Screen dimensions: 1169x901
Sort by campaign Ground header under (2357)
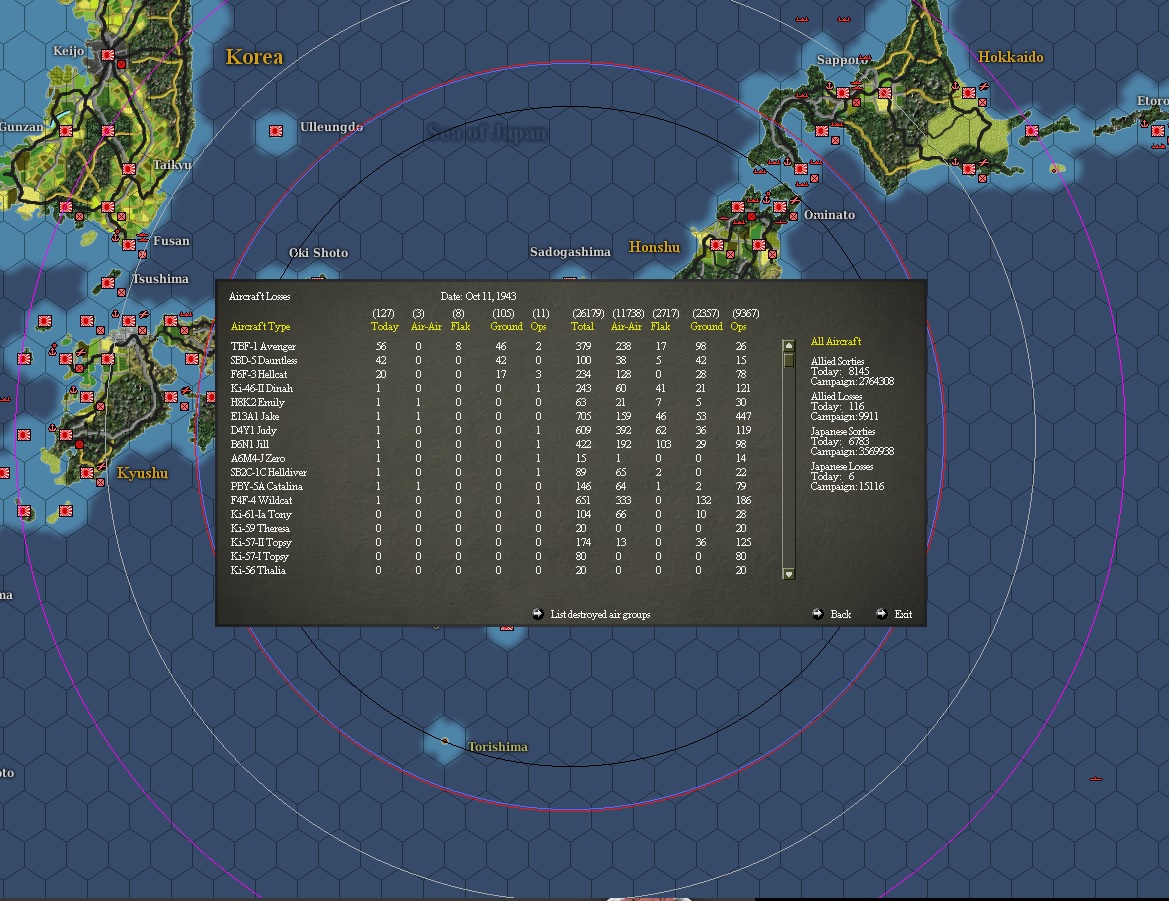point(706,326)
